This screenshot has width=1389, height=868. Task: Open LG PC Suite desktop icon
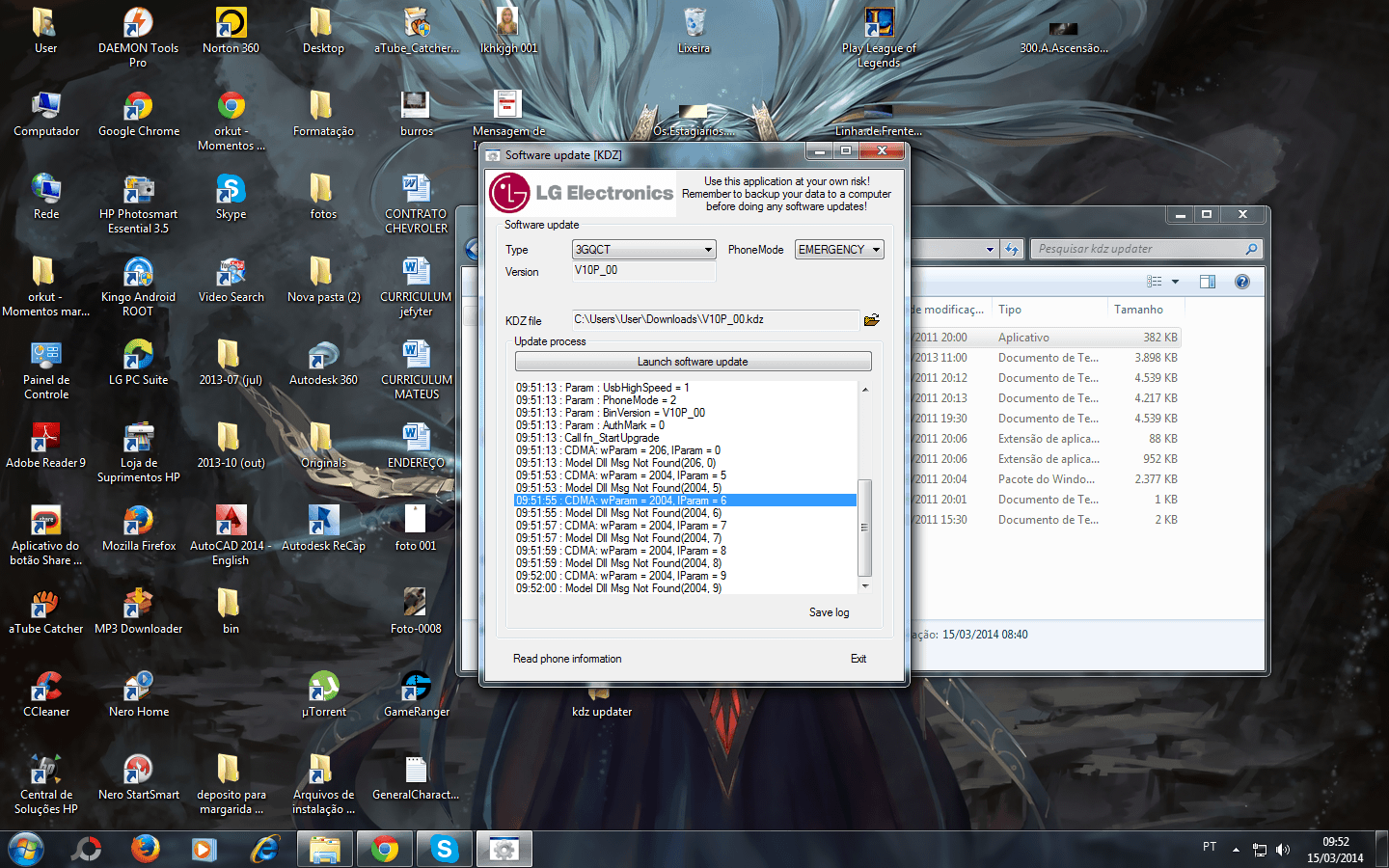coord(138,363)
